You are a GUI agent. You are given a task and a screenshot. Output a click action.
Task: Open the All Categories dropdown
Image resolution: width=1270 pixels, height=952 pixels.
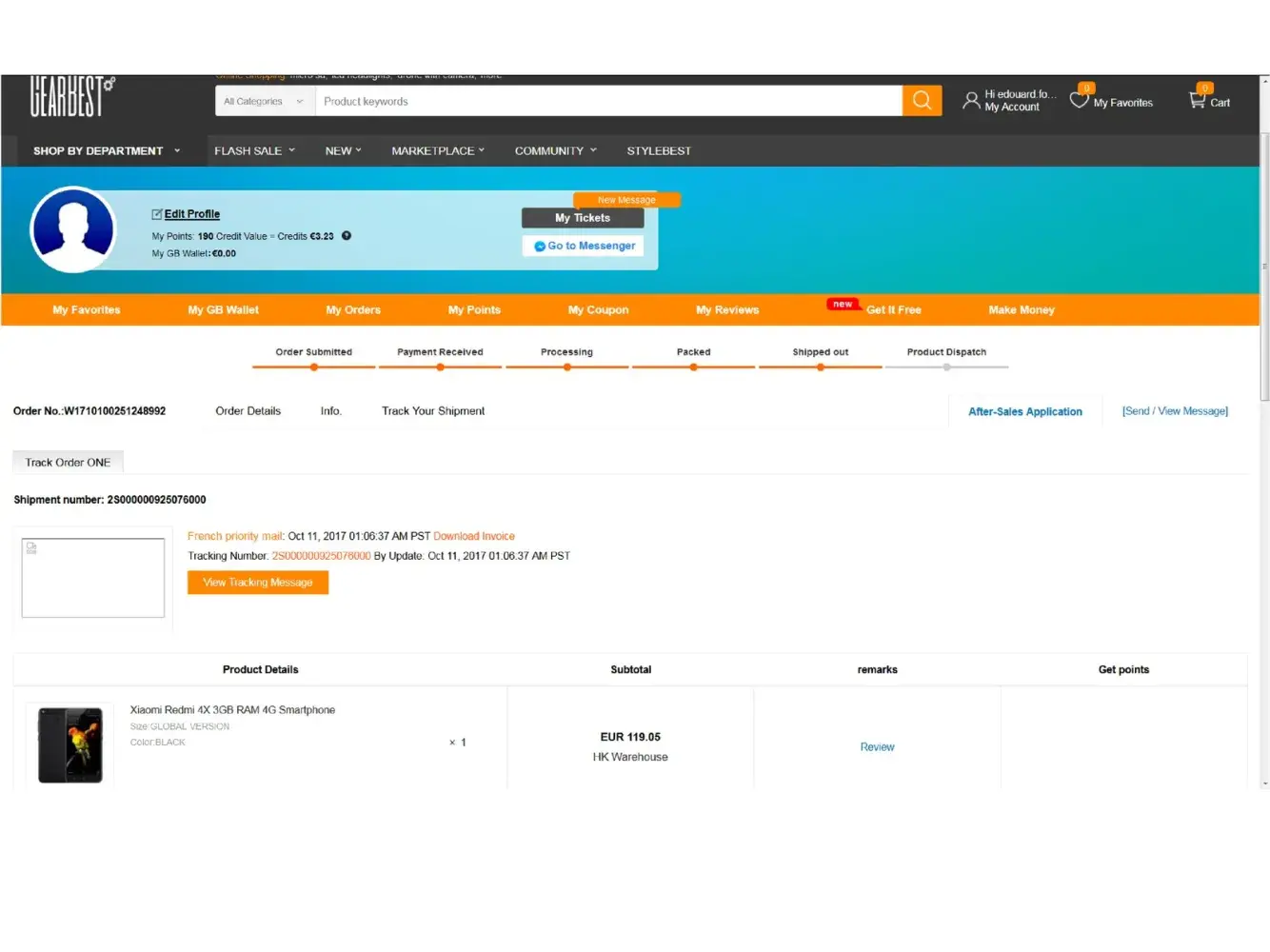click(x=263, y=101)
